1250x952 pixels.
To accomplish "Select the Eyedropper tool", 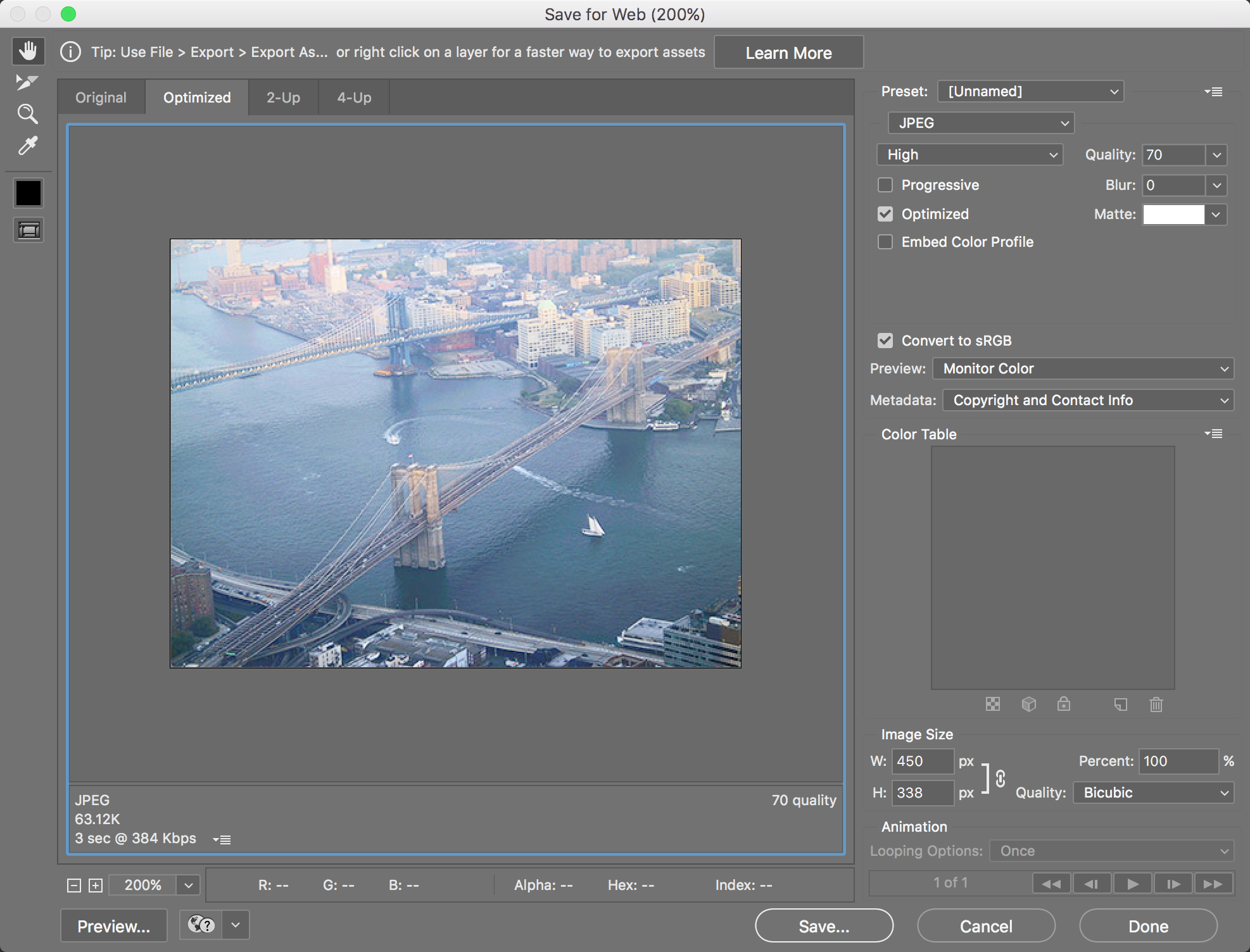I will pyautogui.click(x=28, y=146).
